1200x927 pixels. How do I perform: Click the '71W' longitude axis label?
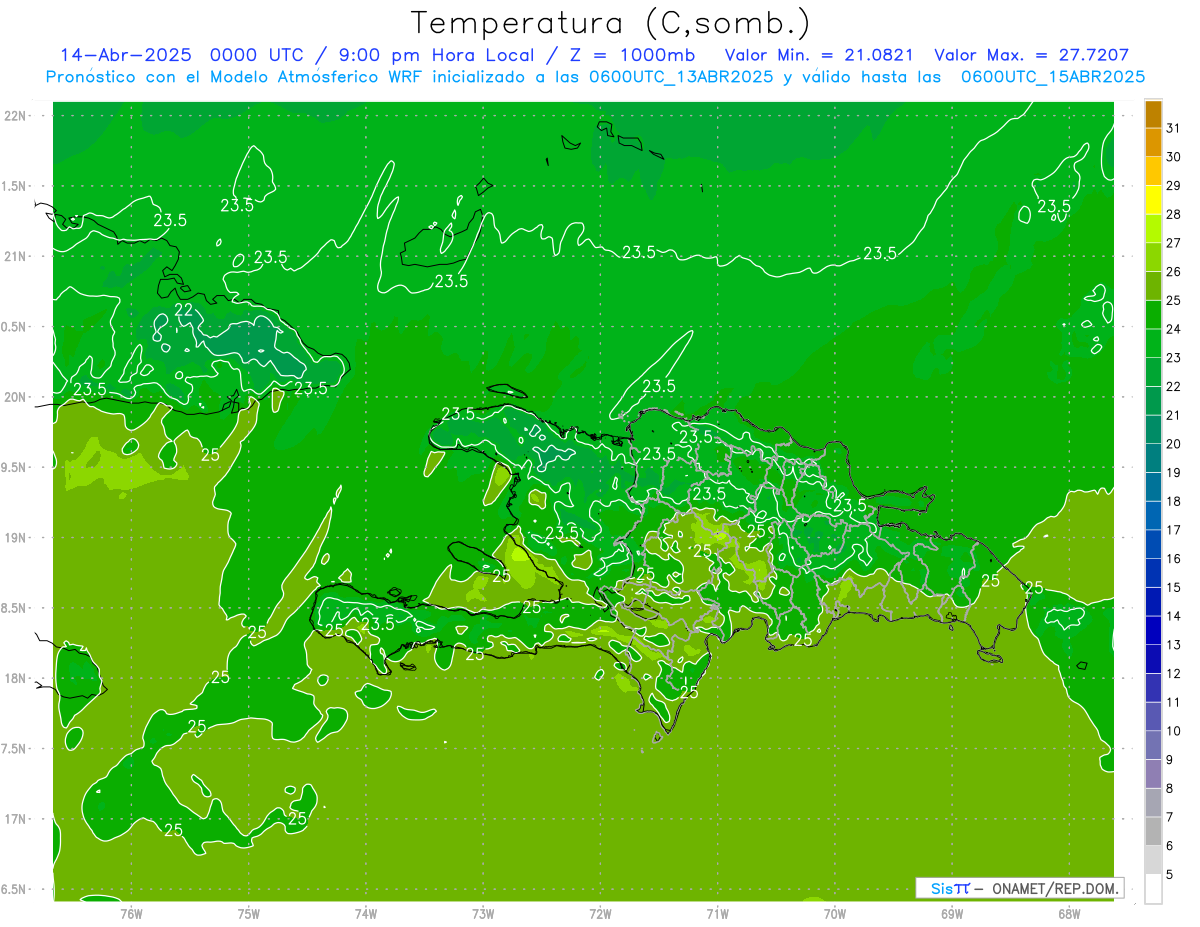[717, 913]
